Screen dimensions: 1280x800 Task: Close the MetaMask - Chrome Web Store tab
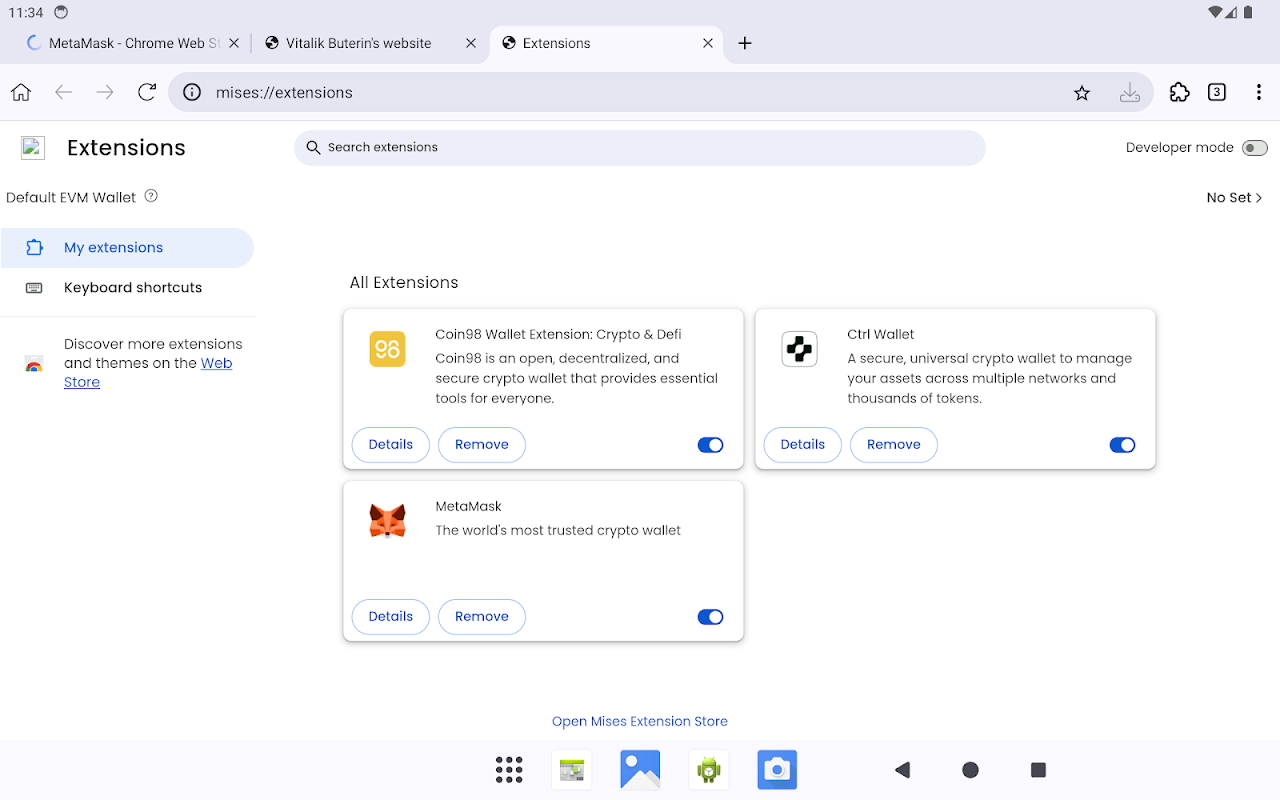tap(234, 43)
